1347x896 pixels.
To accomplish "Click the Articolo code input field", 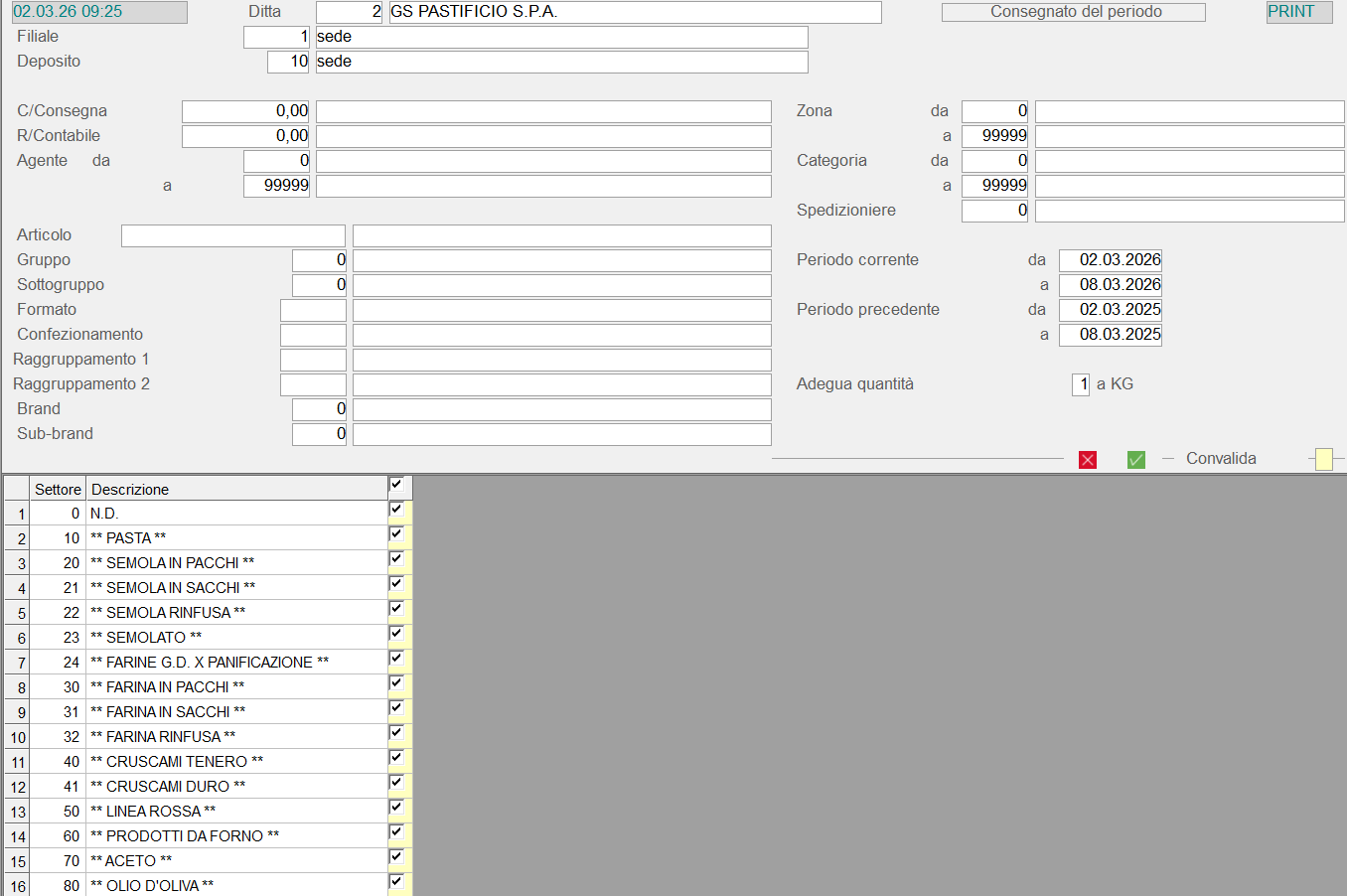I will [232, 235].
